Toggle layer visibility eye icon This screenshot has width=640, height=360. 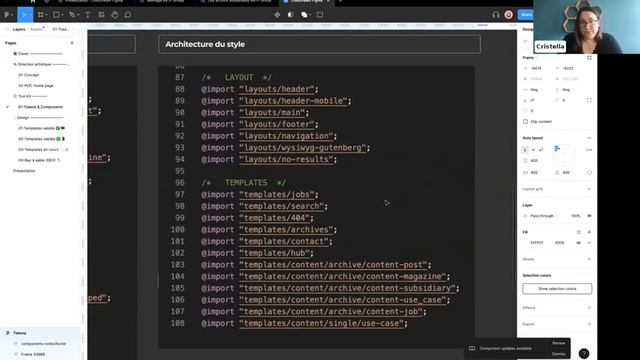[x=589, y=216]
